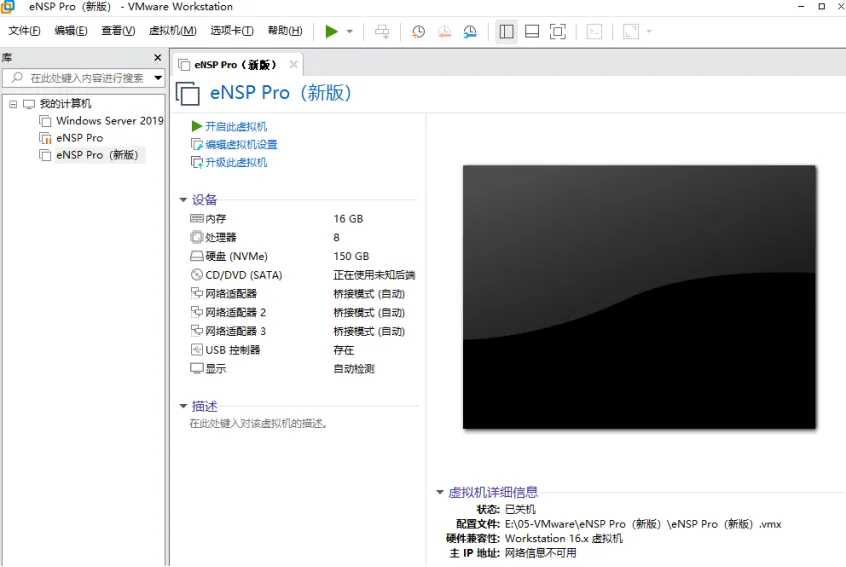Open the 查看(V) menu

coord(118,31)
